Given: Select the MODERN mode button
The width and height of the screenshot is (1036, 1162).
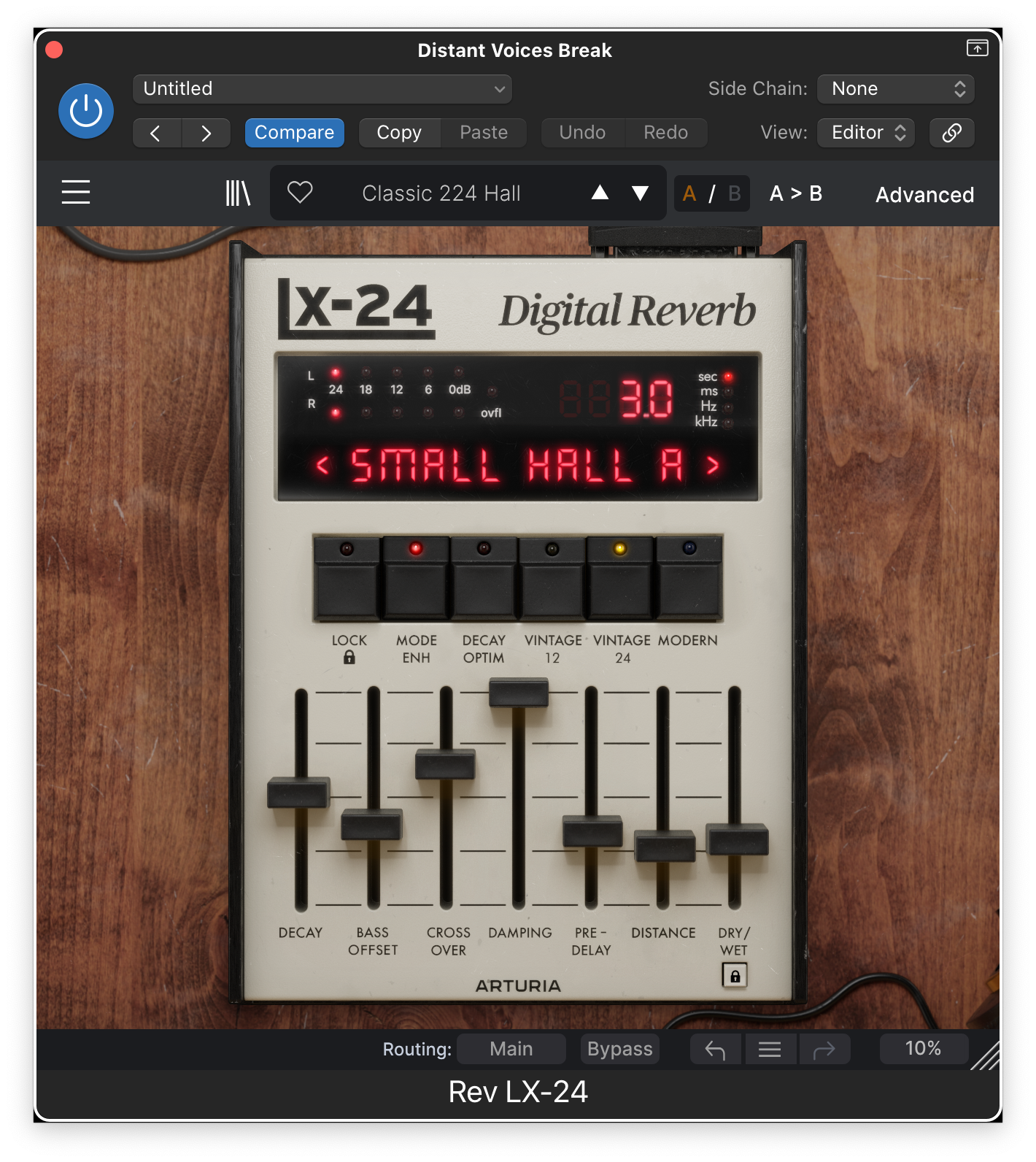Looking at the screenshot, I should 689,578.
